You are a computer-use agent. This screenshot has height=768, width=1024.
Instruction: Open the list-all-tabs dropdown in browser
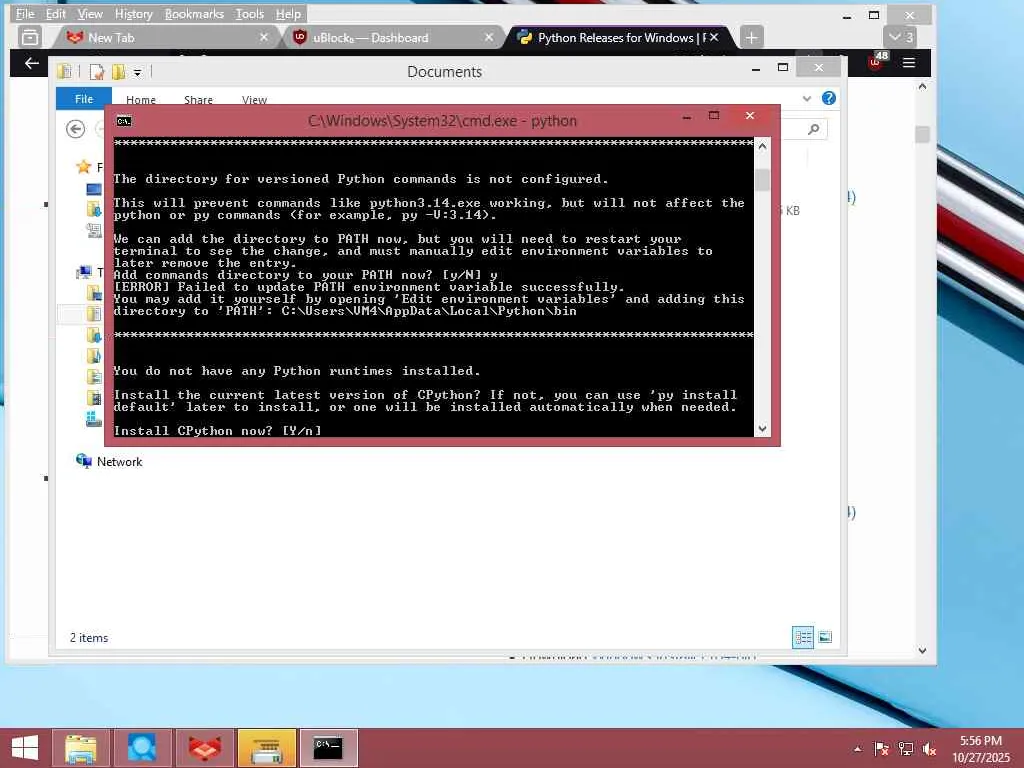900,37
